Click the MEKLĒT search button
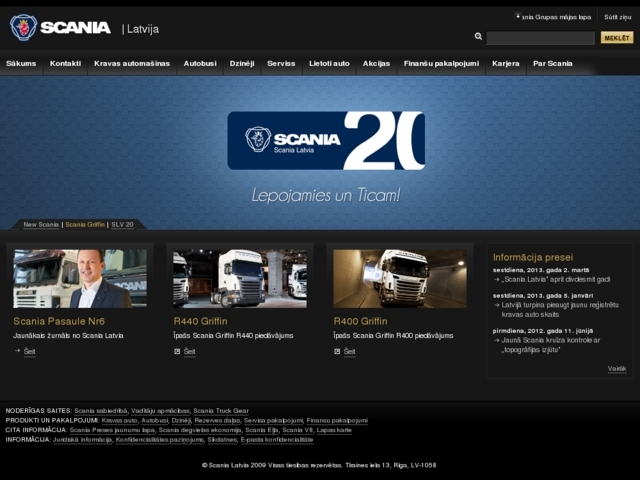Viewport: 640px width, 480px height. [617, 38]
